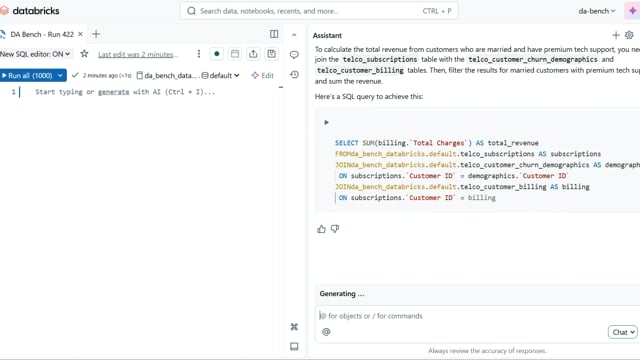Screen dimensions: 640x360
Task: Select the DA Bench - Run 422 tab
Action: point(42,34)
